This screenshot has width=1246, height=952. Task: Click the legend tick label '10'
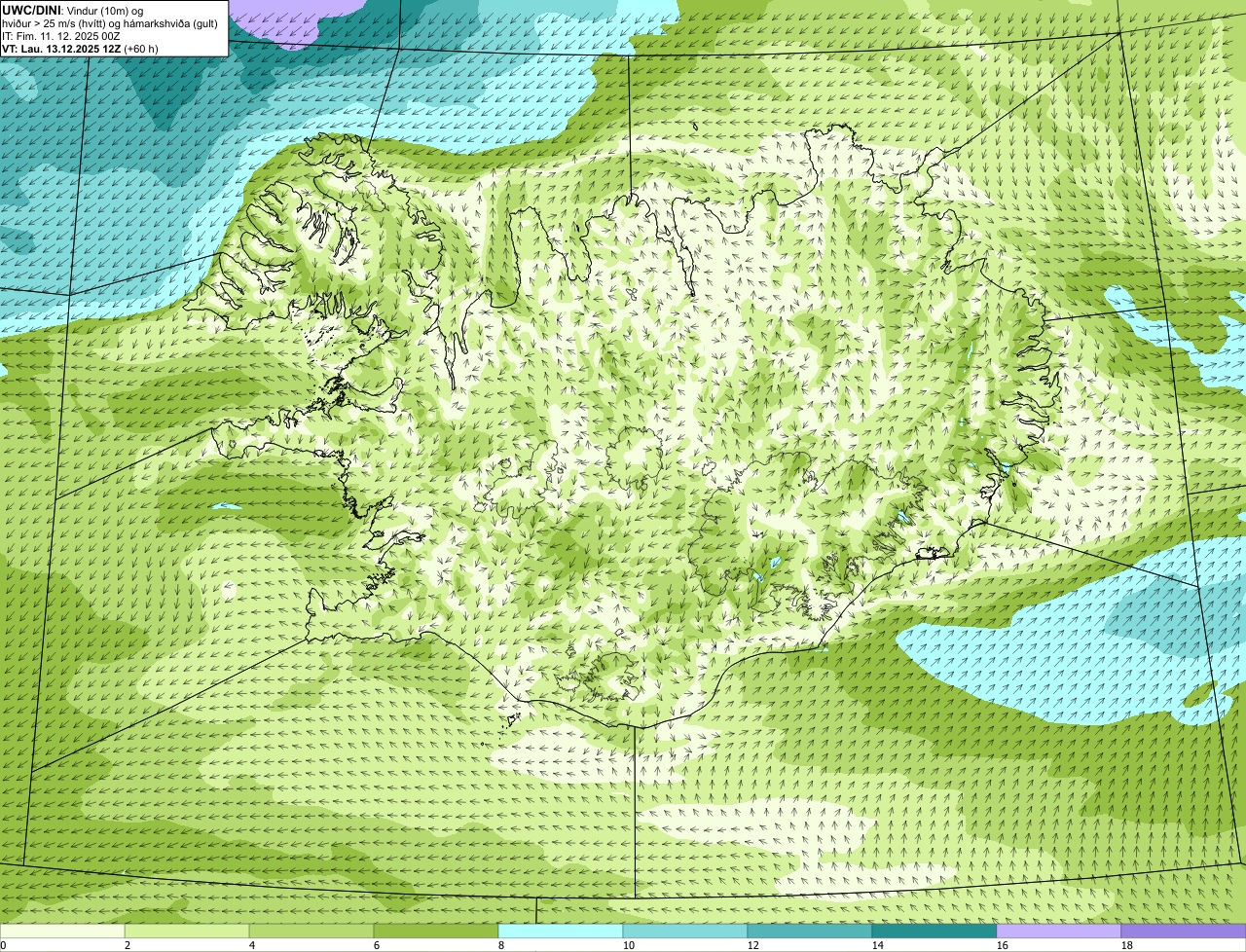coord(629,945)
